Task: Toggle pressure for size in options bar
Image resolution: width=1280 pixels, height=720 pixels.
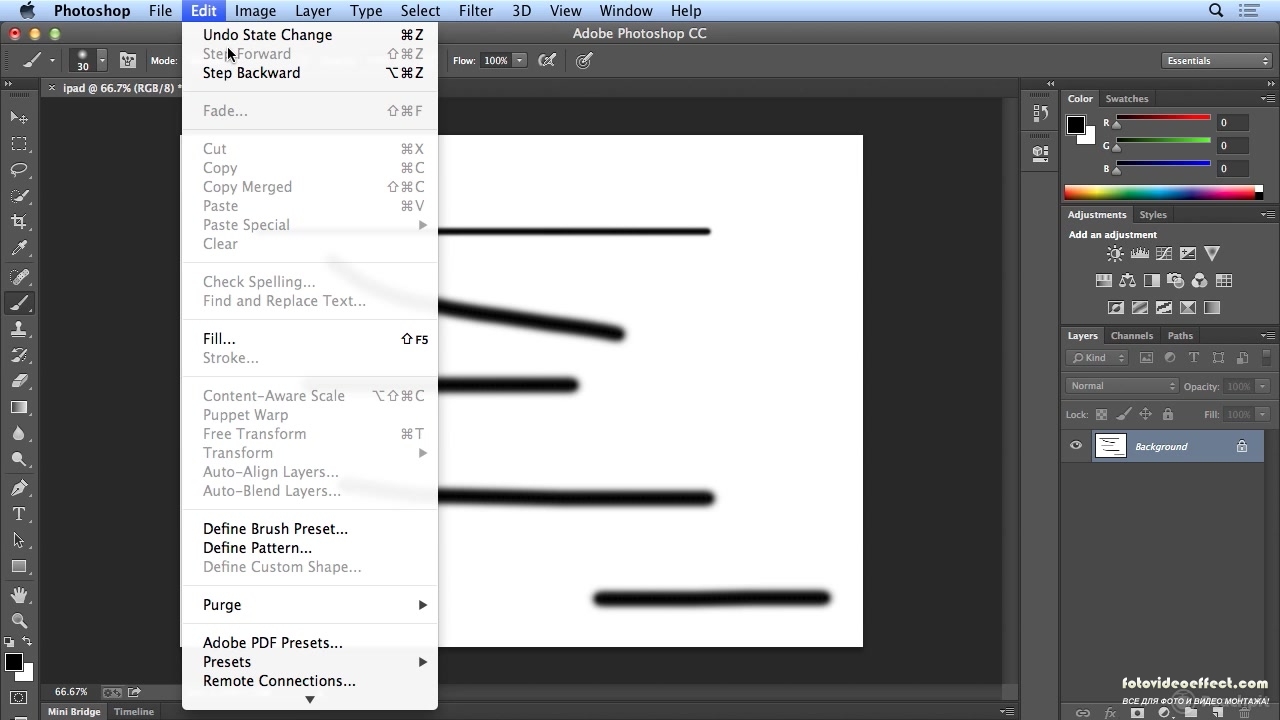Action: pos(585,61)
